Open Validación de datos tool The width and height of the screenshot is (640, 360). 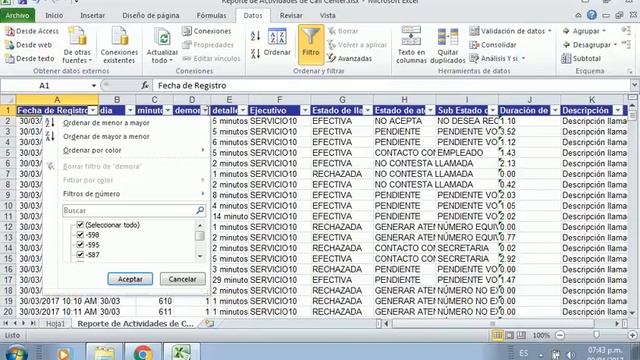pyautogui.click(x=511, y=31)
